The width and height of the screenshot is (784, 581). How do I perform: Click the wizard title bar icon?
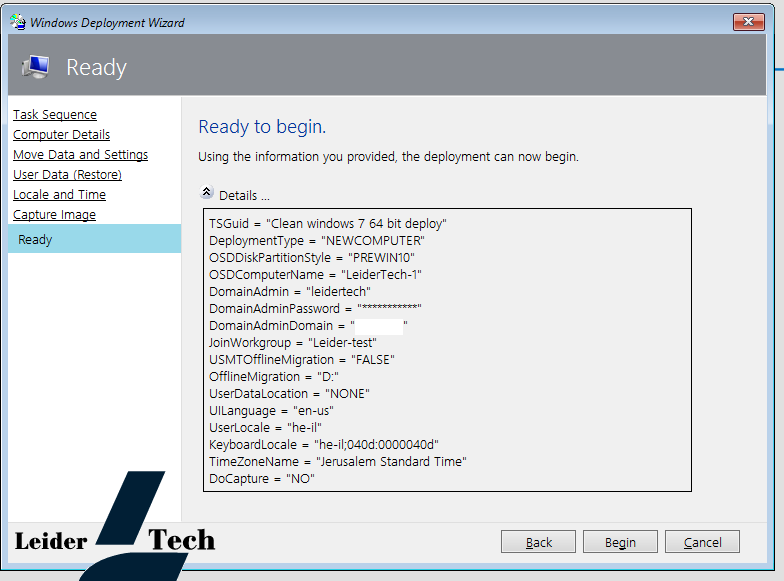click(x=18, y=22)
